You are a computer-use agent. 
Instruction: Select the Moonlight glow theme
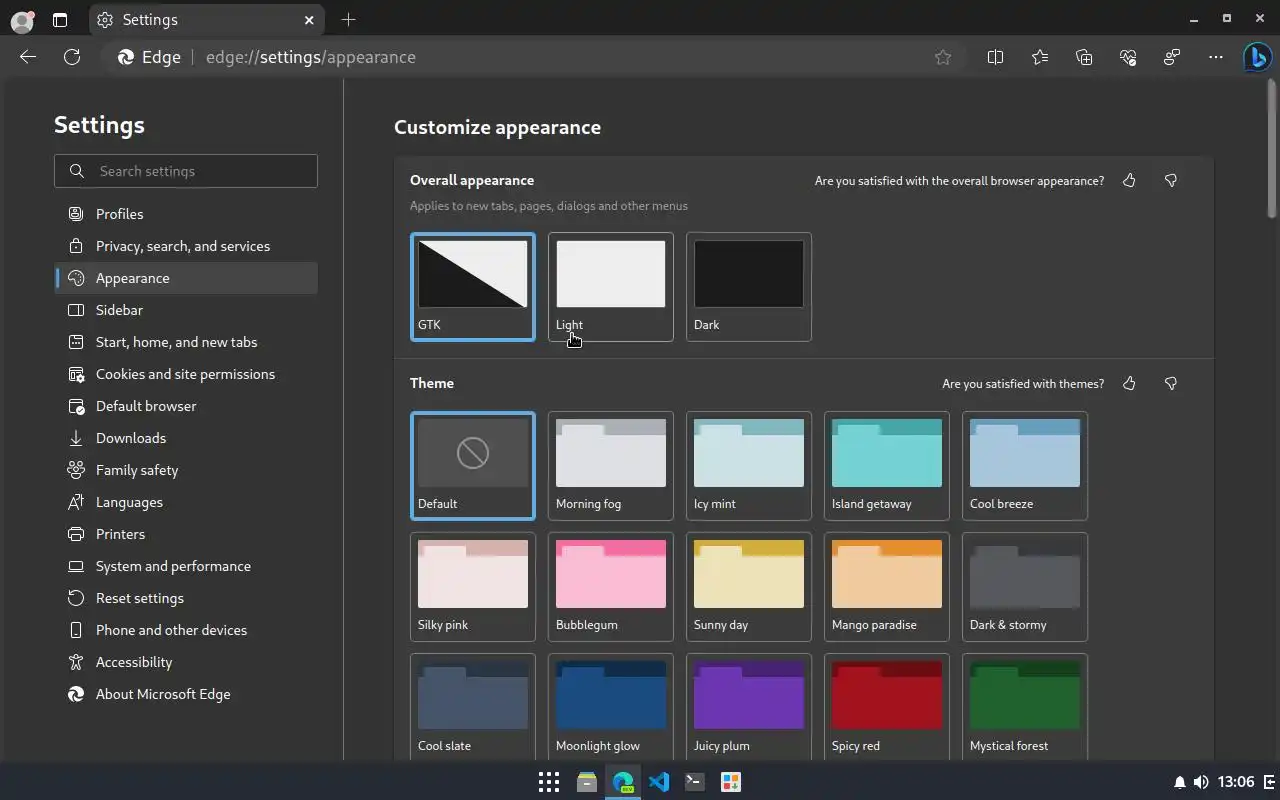pyautogui.click(x=611, y=707)
